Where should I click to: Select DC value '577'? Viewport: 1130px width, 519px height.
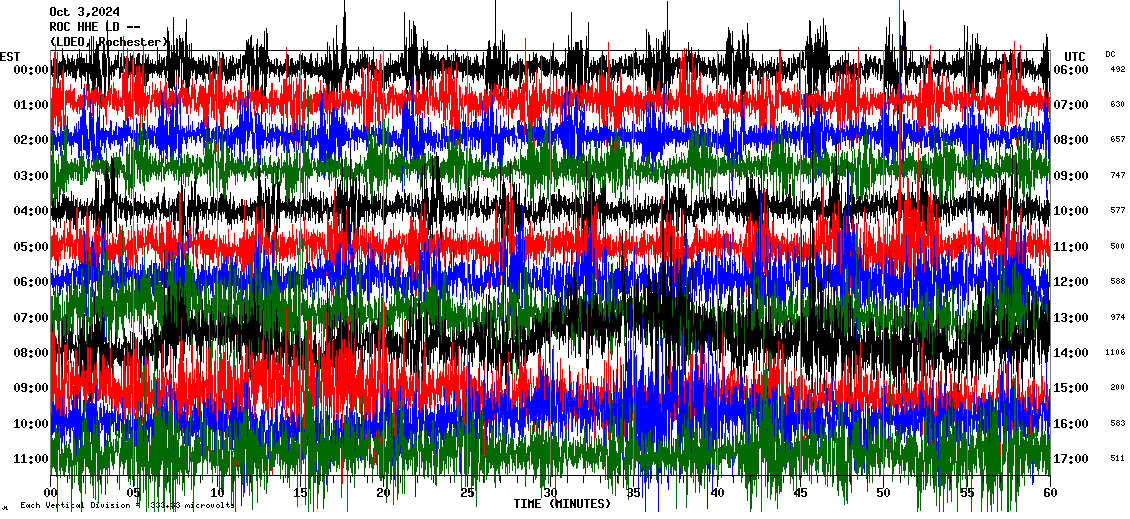1118,210
